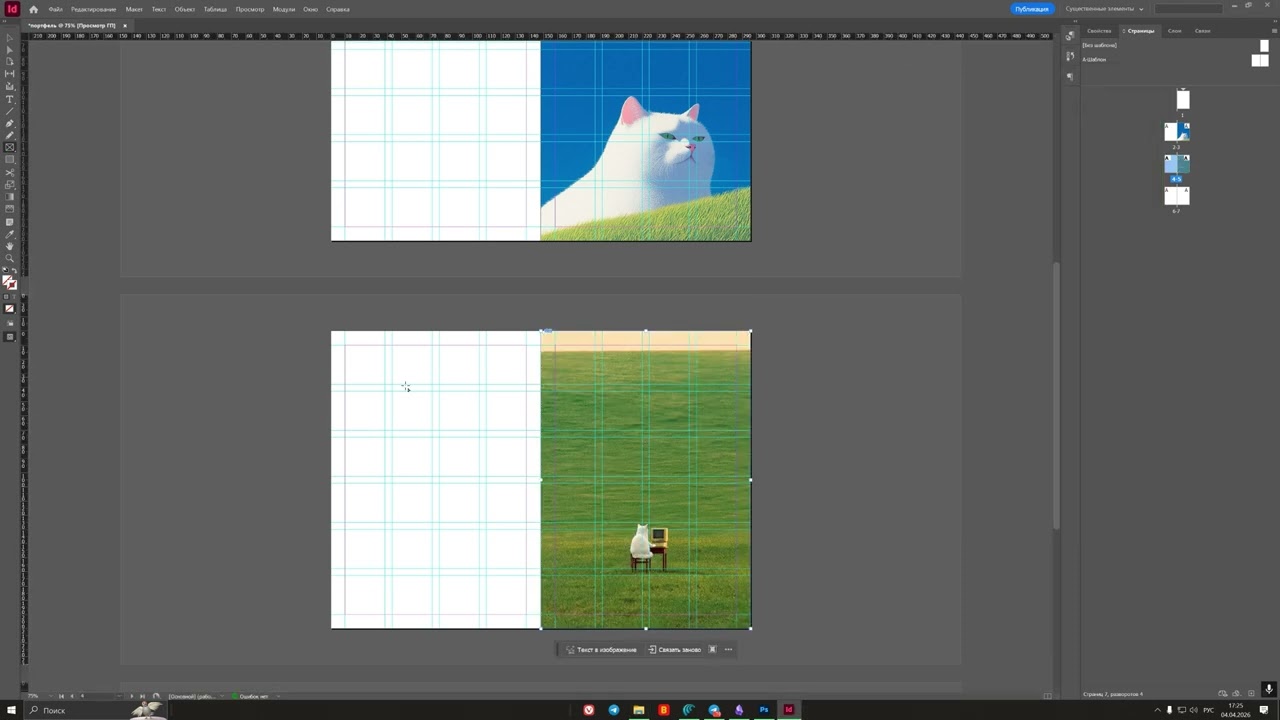Click the Связать заново button
Screen dimensions: 1280x720
click(x=675, y=649)
